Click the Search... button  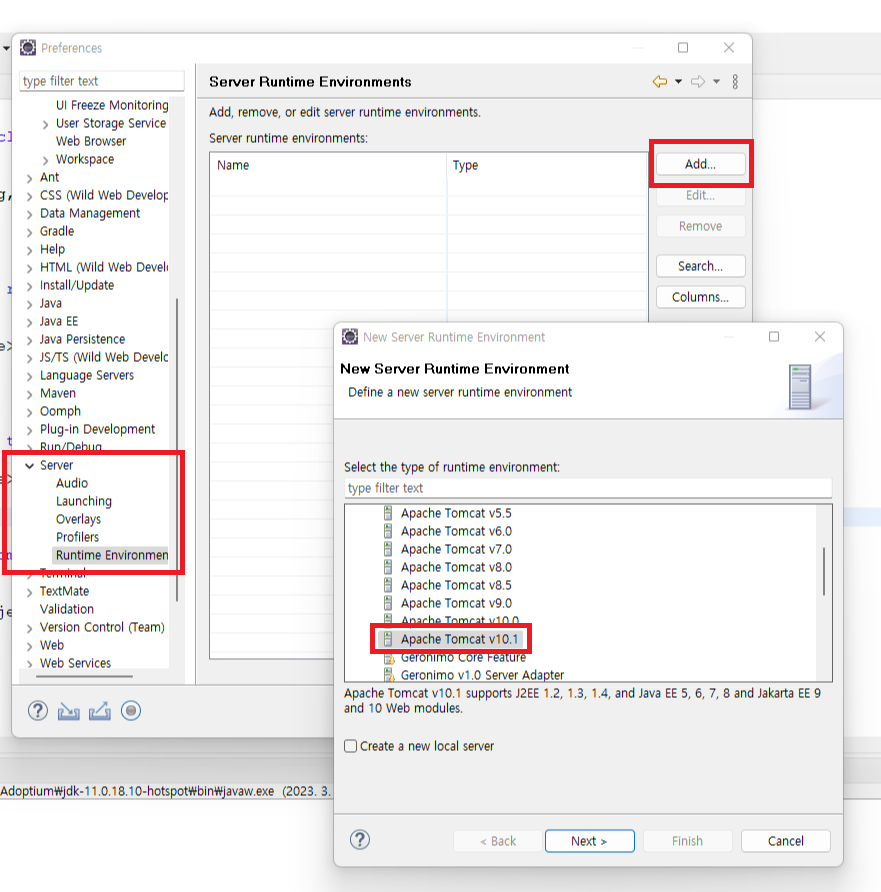tap(701, 266)
